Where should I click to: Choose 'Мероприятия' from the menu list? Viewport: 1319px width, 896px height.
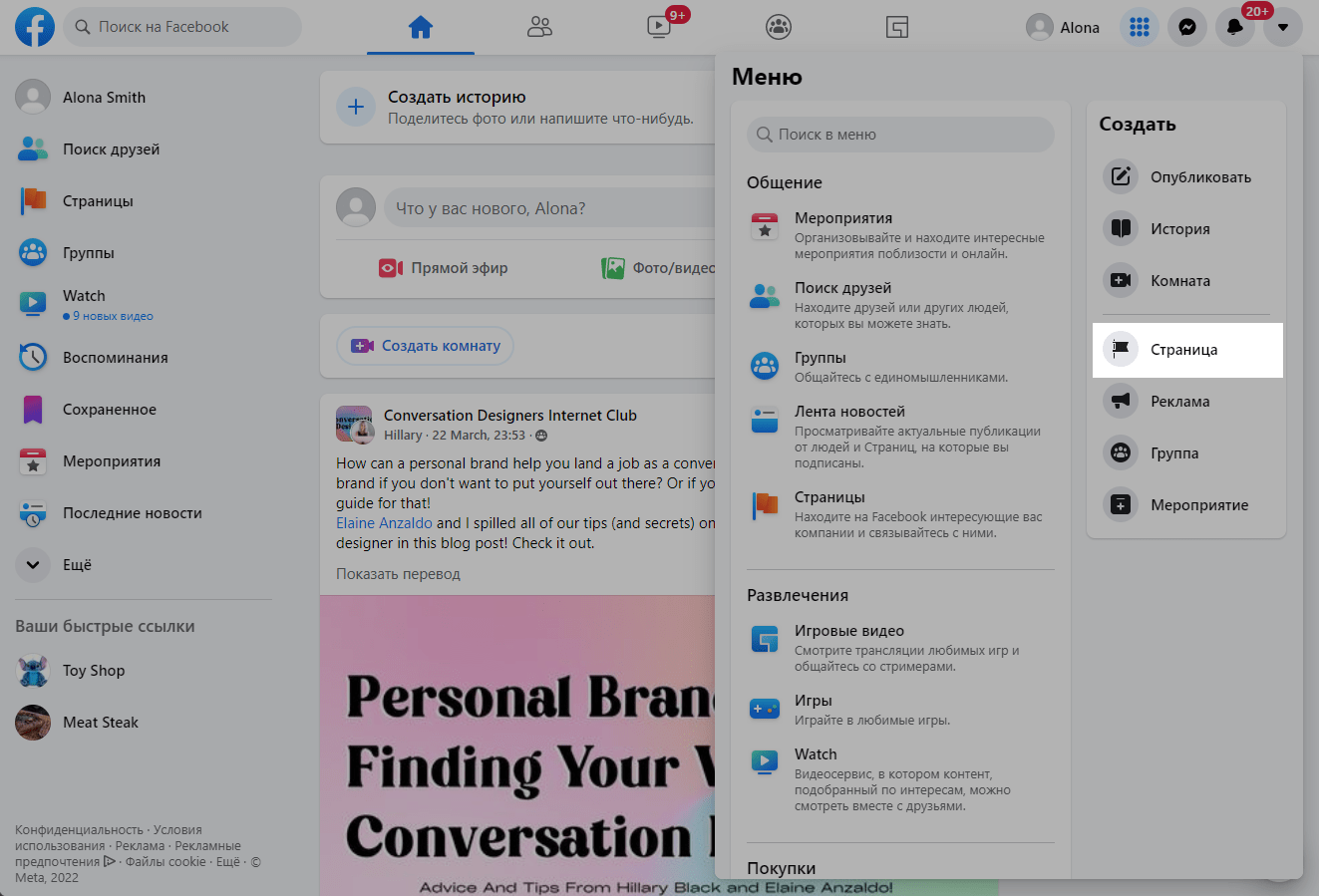coord(842,218)
